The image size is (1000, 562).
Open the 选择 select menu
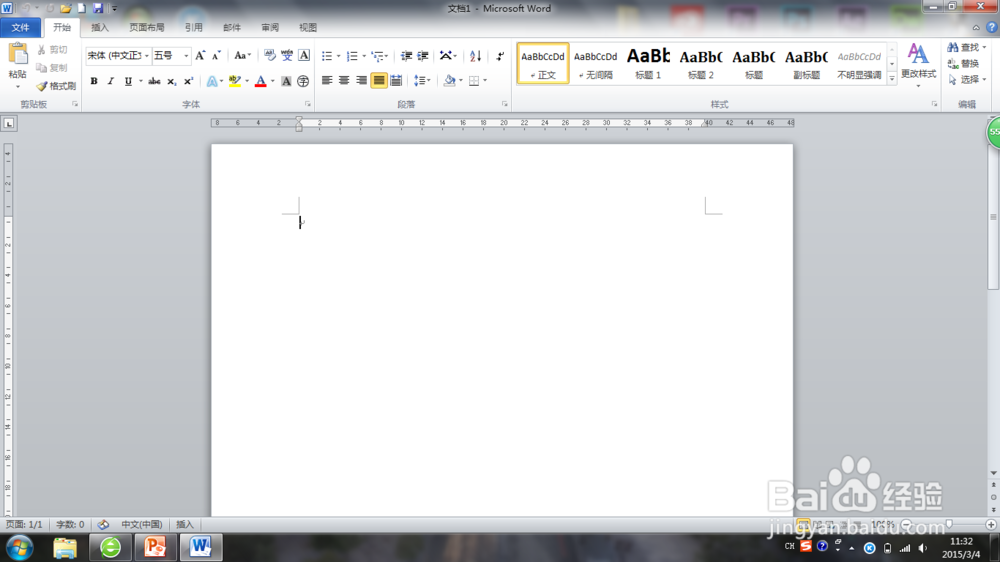click(967, 80)
